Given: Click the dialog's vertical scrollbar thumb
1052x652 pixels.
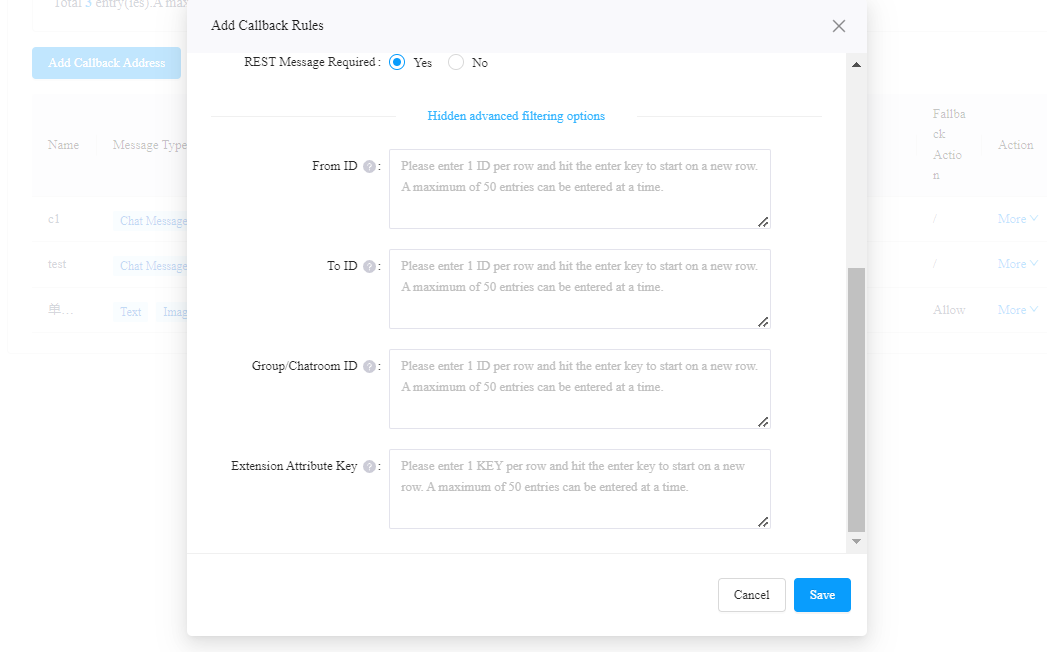Looking at the screenshot, I should (856, 399).
